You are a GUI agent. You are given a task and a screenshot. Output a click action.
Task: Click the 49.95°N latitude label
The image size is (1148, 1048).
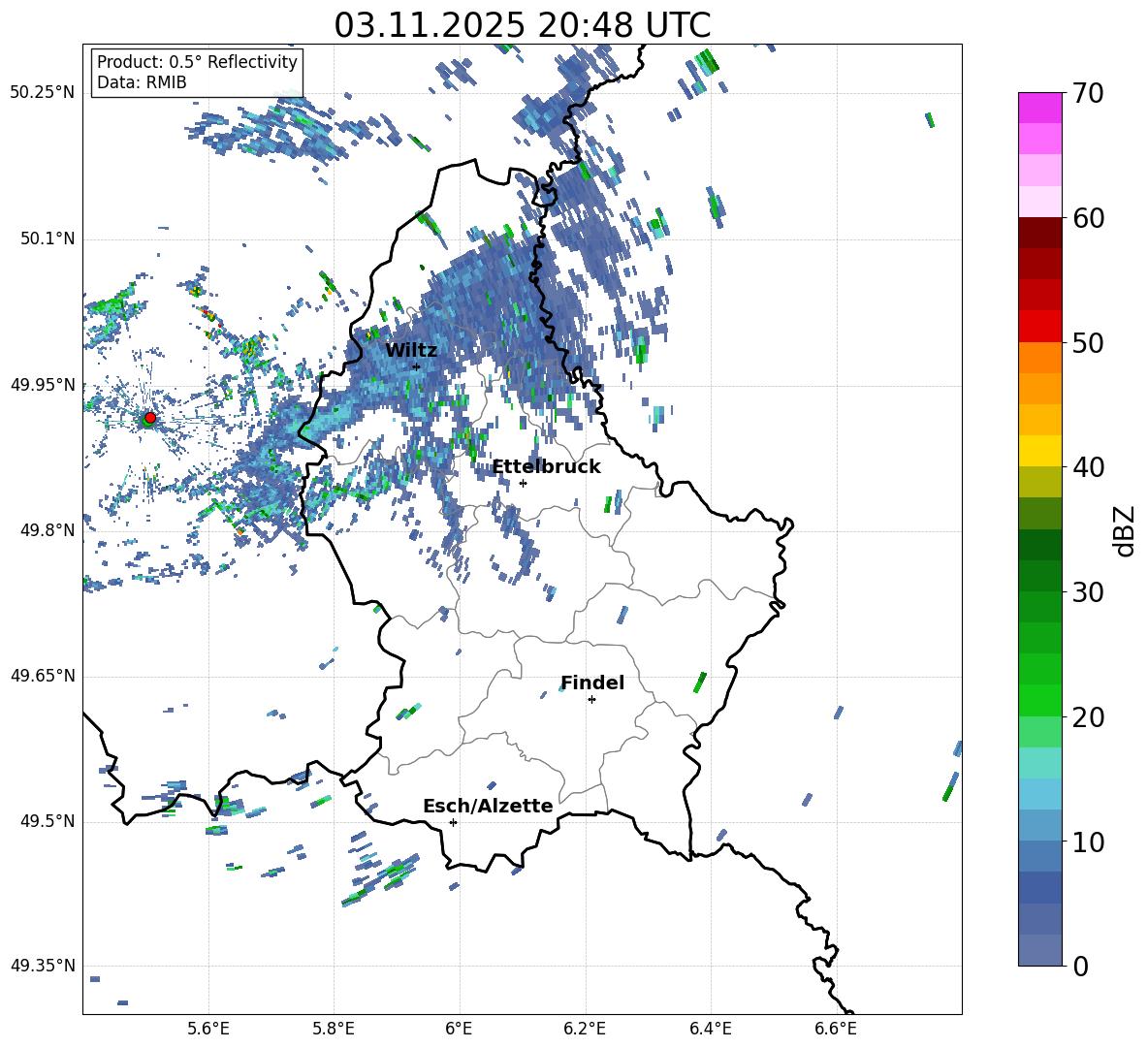tap(43, 385)
